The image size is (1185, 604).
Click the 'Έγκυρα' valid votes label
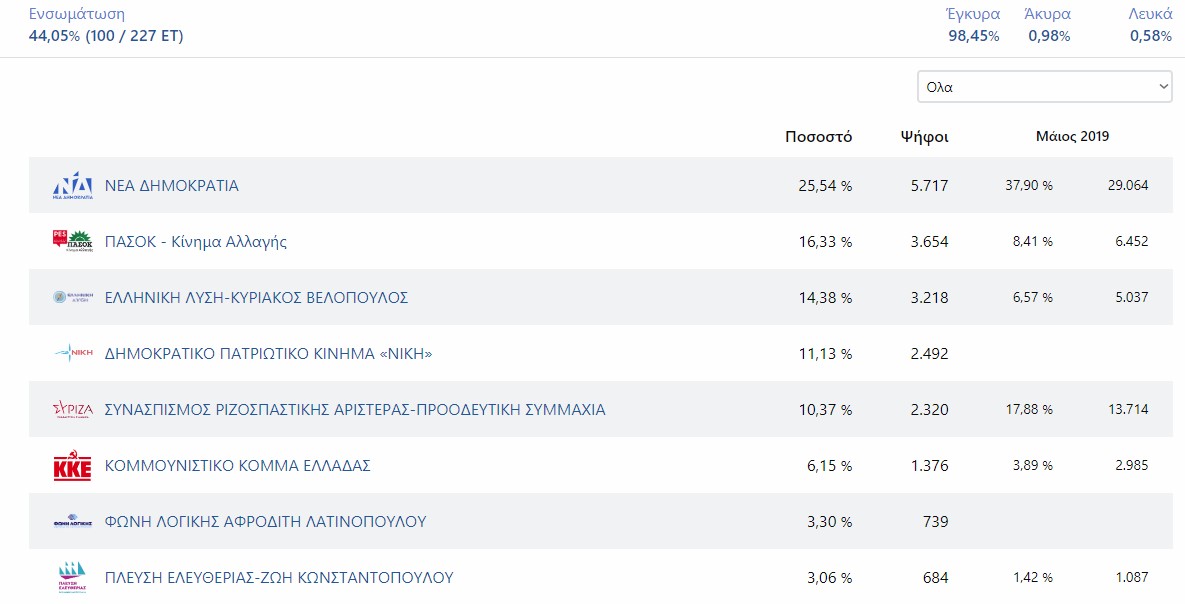973,14
